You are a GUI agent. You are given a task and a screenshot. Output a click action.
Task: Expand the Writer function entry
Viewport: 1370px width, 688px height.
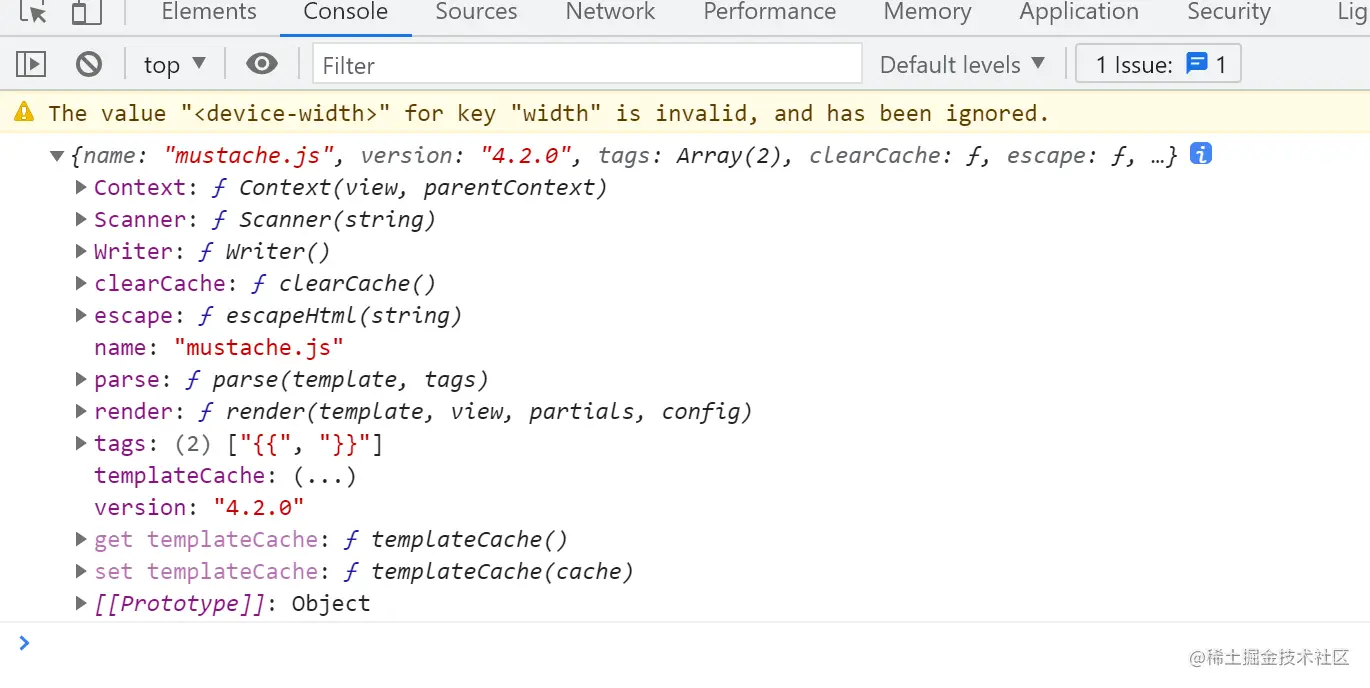click(82, 251)
